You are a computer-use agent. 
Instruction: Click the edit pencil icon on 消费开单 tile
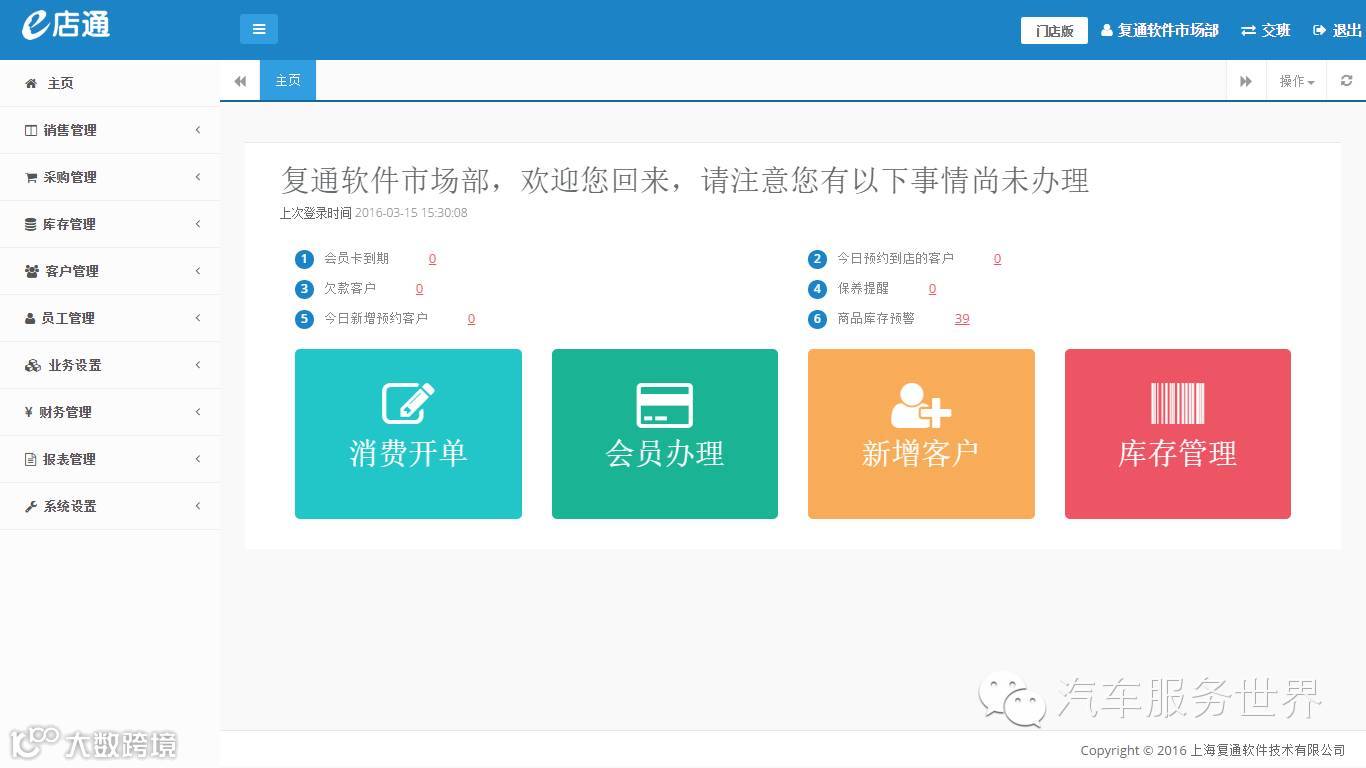[408, 404]
